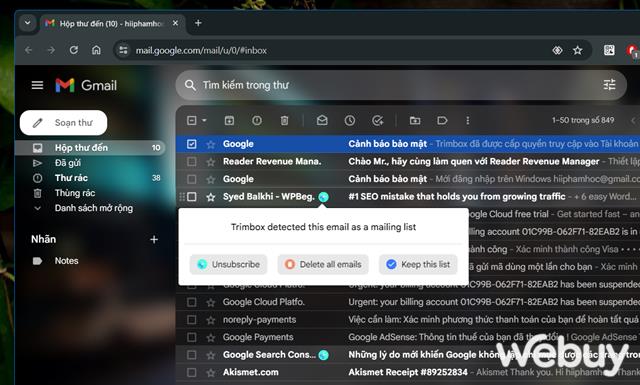
Task: Open a new browser tab with plus
Action: tap(198, 23)
